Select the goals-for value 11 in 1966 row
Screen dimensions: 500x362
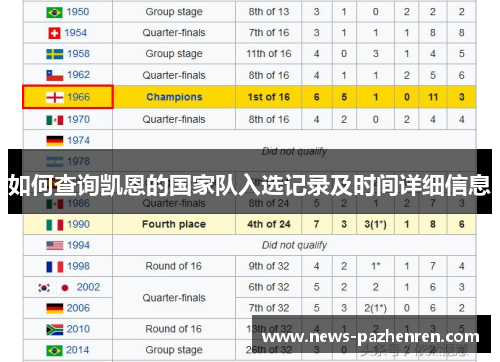point(433,97)
